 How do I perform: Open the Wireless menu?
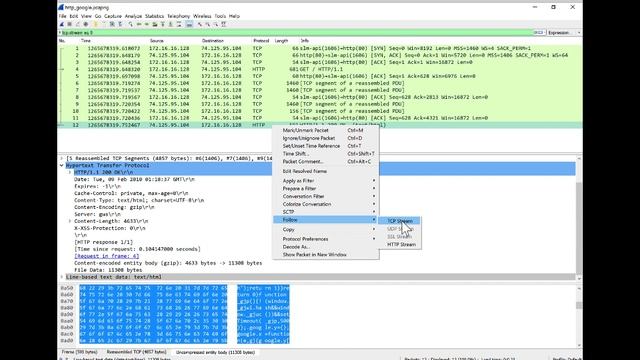tap(202, 16)
